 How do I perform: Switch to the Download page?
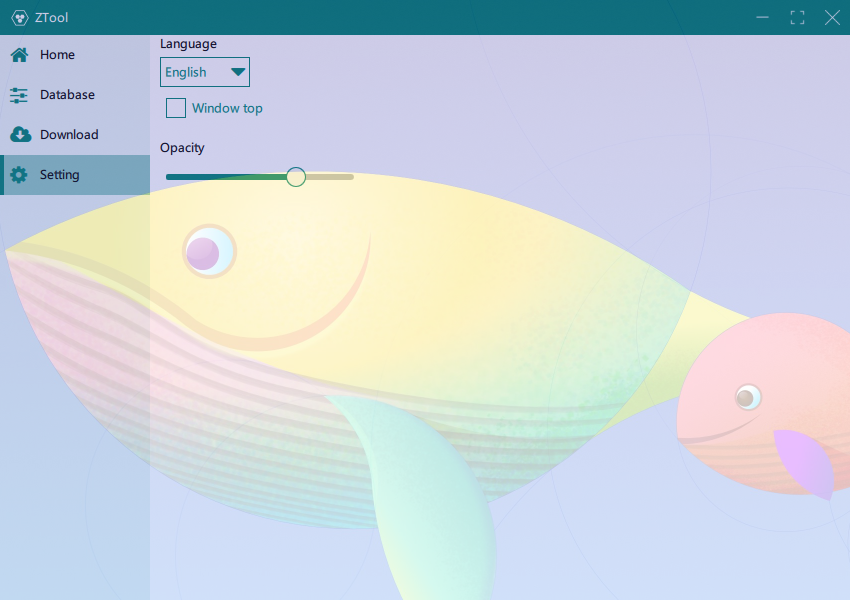(75, 134)
